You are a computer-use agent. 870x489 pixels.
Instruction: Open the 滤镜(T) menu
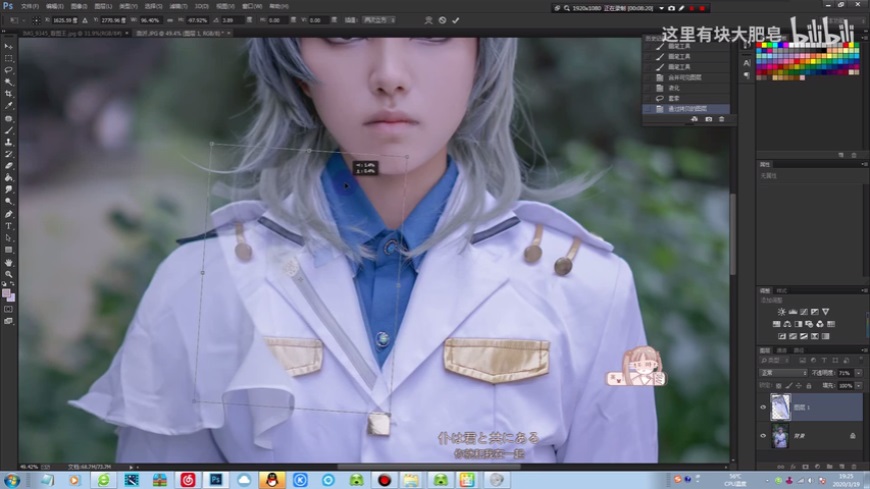tap(178, 6)
